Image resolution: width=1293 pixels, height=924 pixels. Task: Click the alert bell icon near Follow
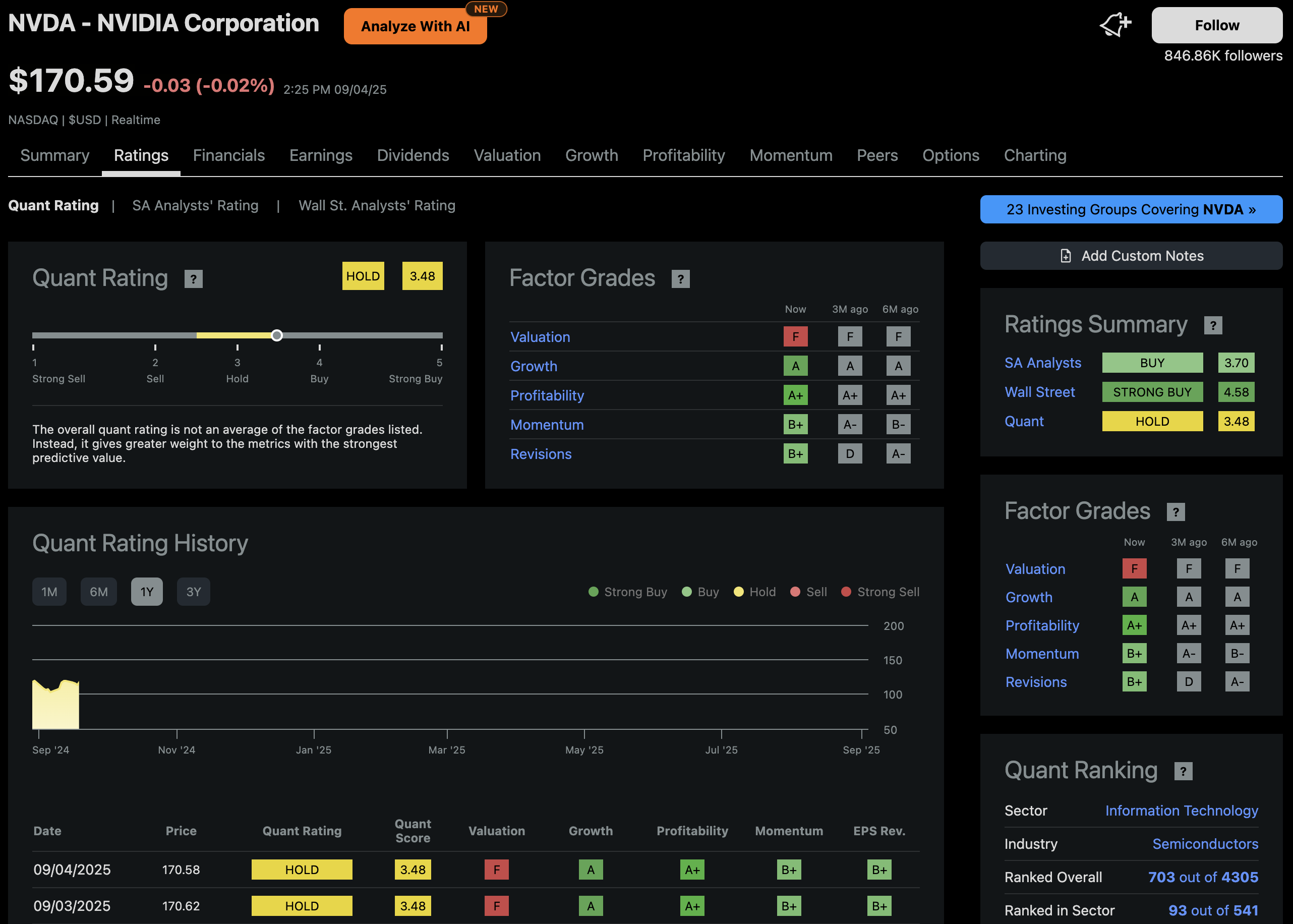tap(1115, 25)
